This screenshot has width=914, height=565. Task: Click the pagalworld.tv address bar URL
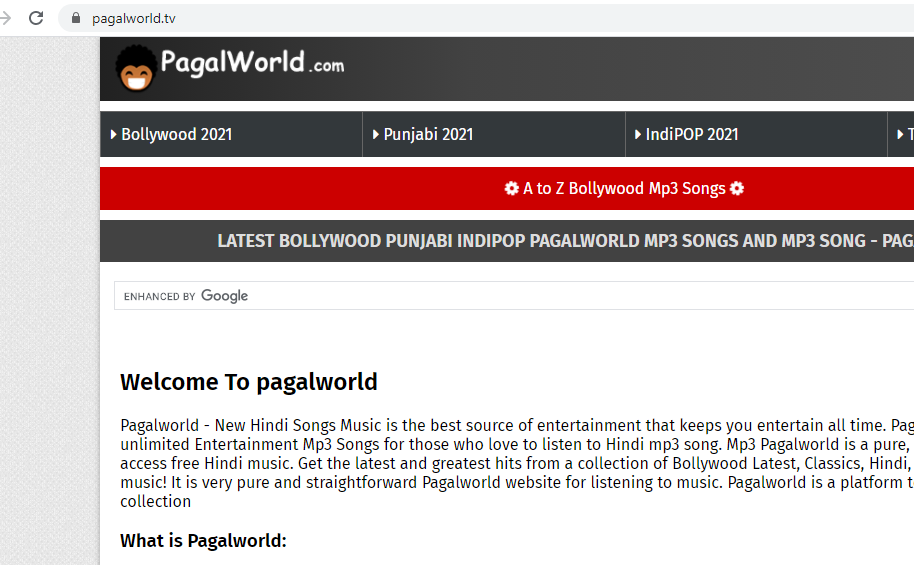tap(133, 19)
